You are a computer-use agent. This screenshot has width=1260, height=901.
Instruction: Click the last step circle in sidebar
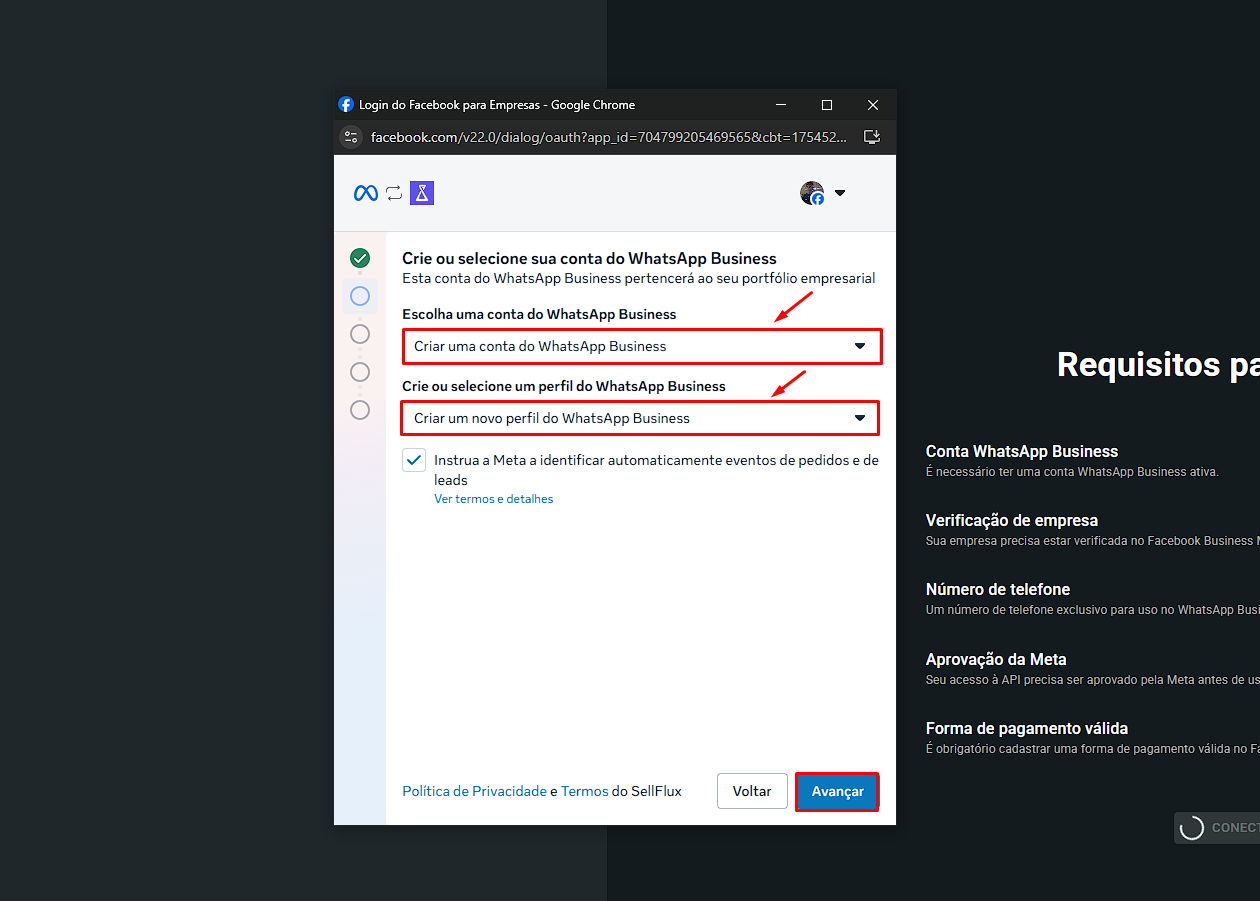(x=360, y=410)
